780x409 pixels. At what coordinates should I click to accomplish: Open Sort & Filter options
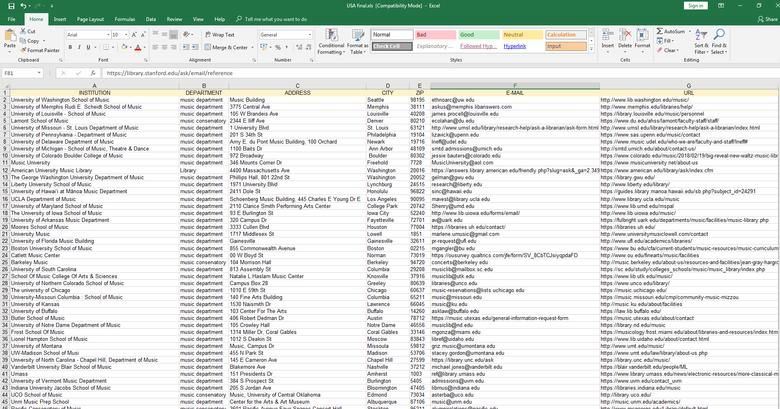(701, 42)
